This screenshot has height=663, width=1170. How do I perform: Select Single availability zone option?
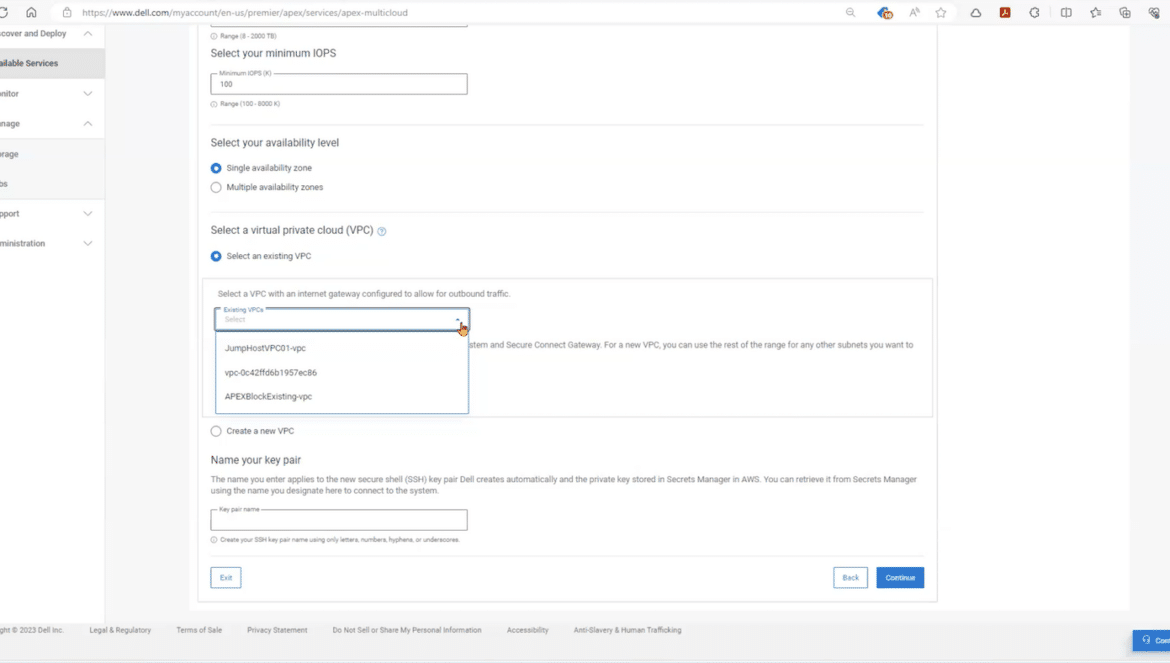[x=216, y=169]
